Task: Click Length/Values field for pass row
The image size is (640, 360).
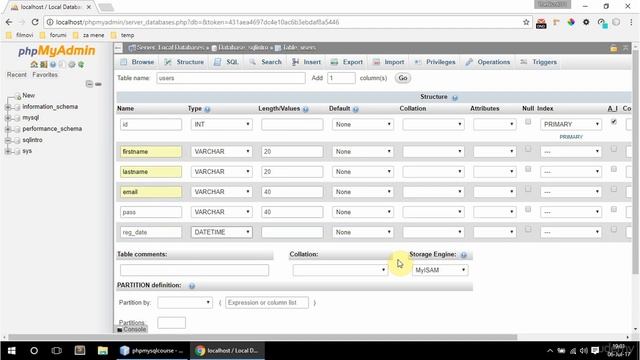Action: click(292, 212)
